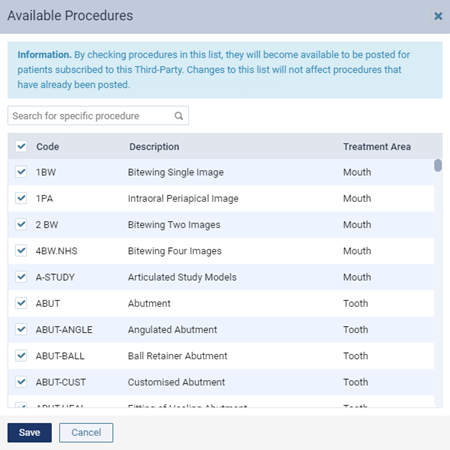The height and width of the screenshot is (450, 450).
Task: Click the Code column header
Action: (x=48, y=147)
